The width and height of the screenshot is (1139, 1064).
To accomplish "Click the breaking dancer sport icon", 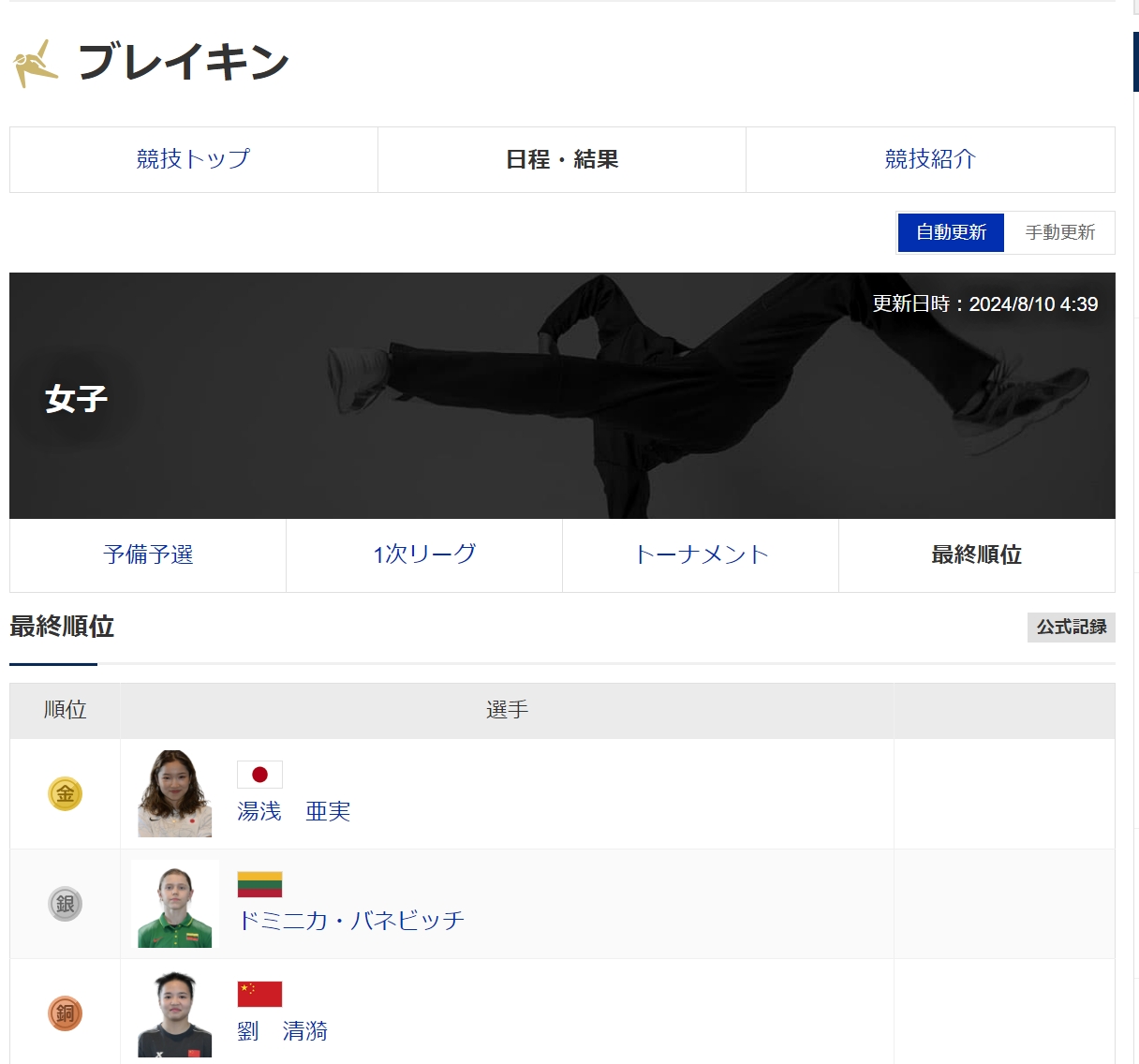I will click(36, 63).
